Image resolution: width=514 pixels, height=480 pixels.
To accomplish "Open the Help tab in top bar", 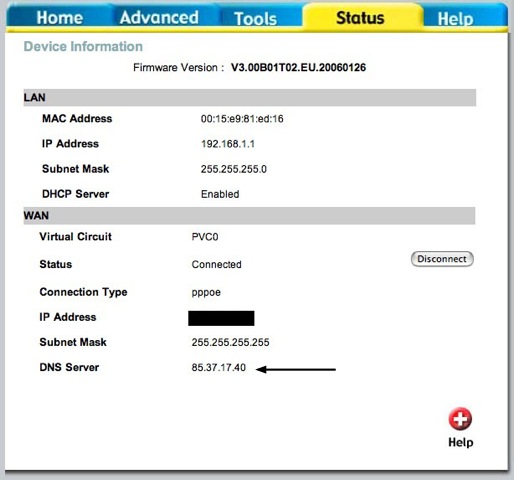I will click(x=455, y=19).
